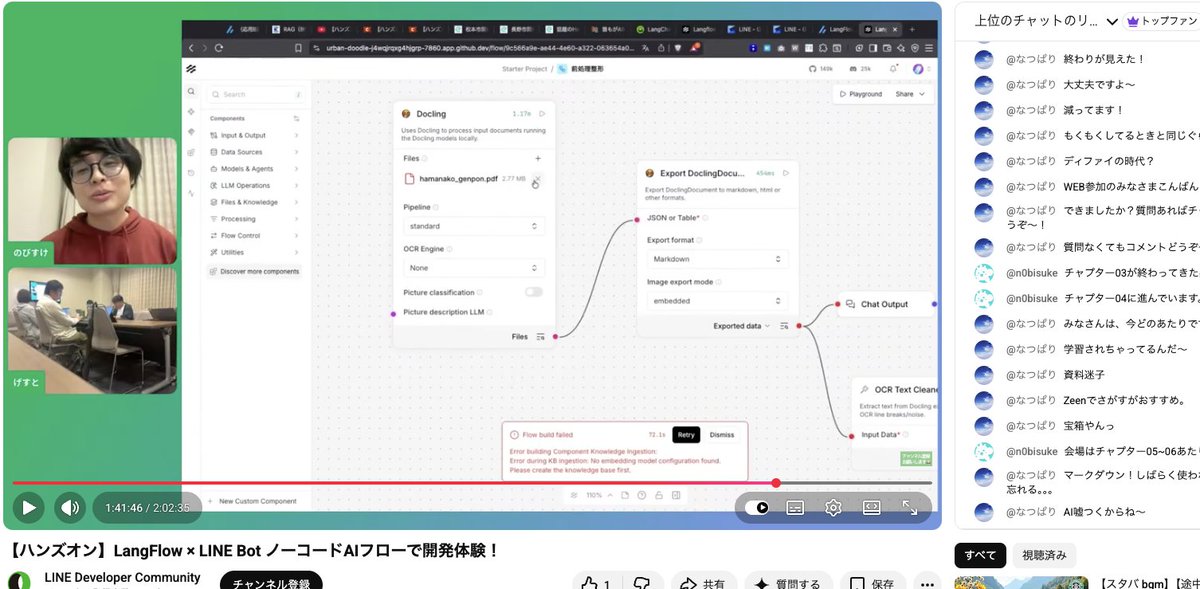Switch to LangCha browser tab
This screenshot has width=1200, height=589.
coord(653,29)
